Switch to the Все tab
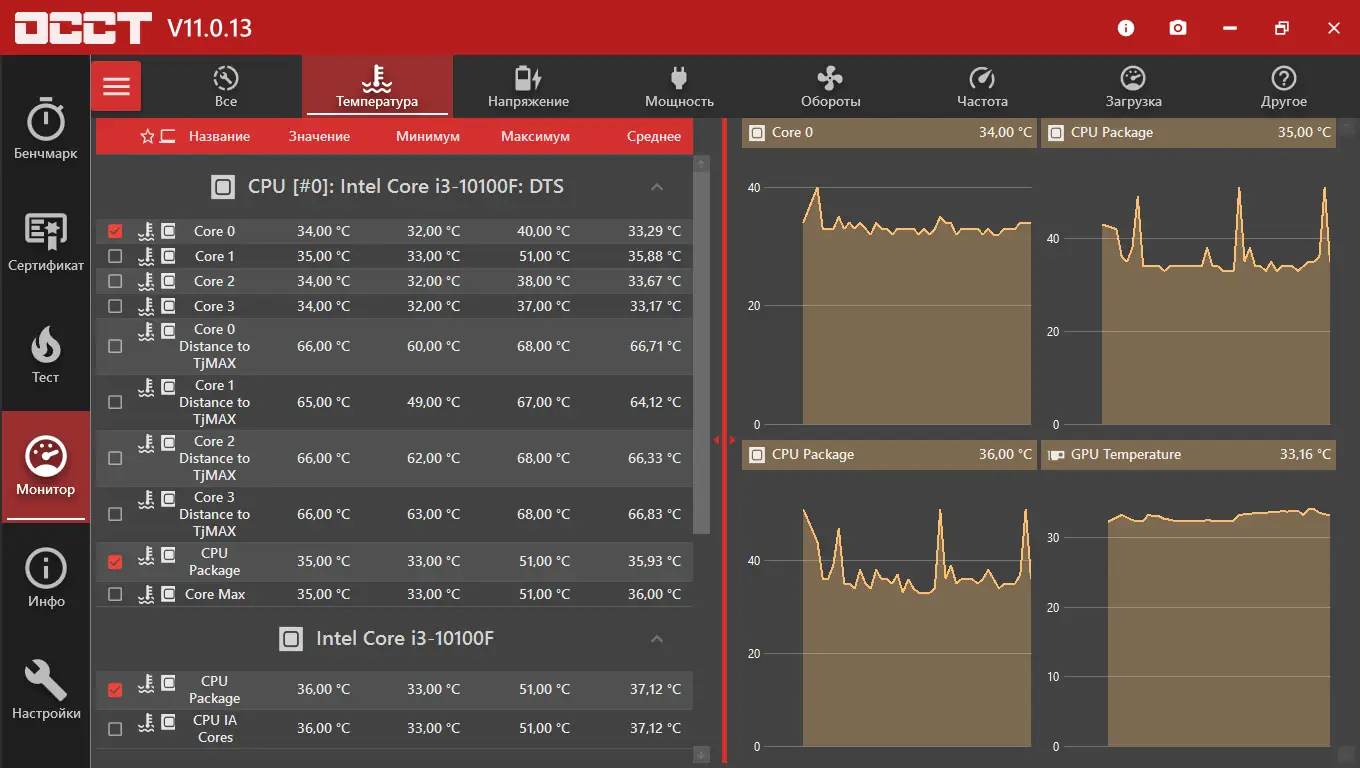This screenshot has width=1360, height=768. (x=226, y=86)
